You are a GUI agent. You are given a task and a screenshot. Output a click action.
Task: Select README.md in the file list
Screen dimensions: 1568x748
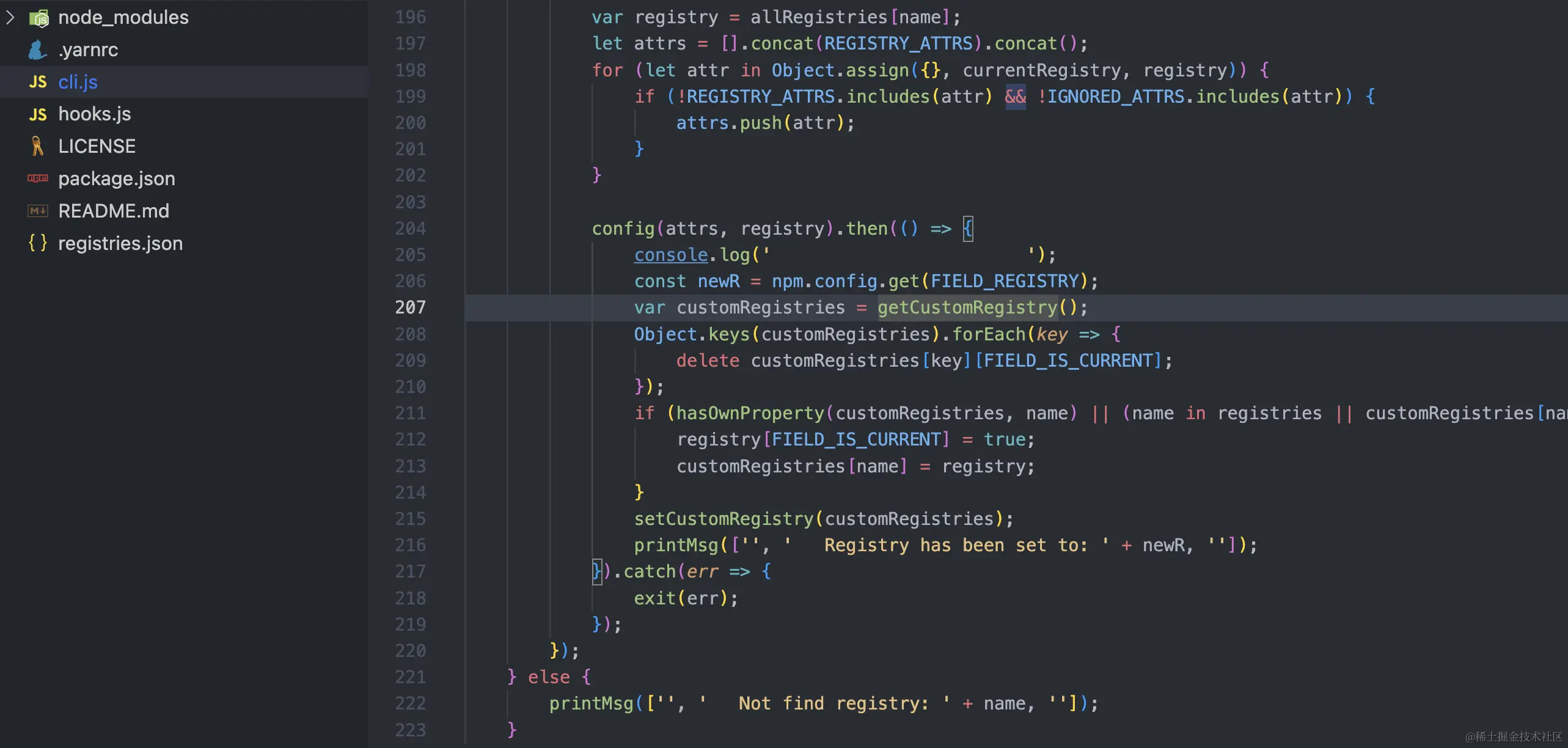tap(114, 211)
